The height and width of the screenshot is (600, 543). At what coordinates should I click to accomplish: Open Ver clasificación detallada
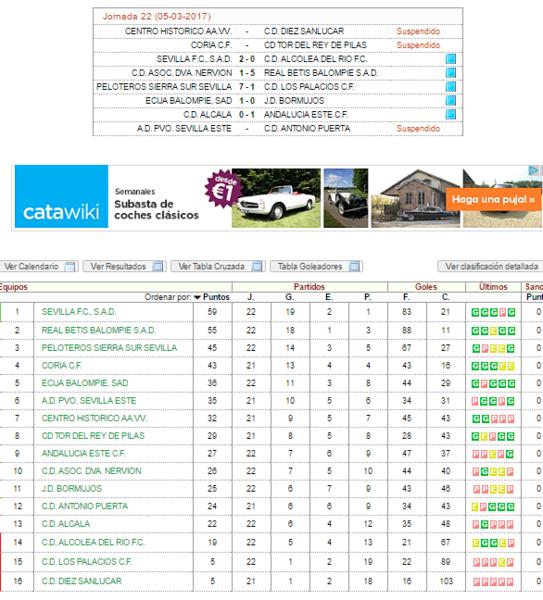point(491,266)
